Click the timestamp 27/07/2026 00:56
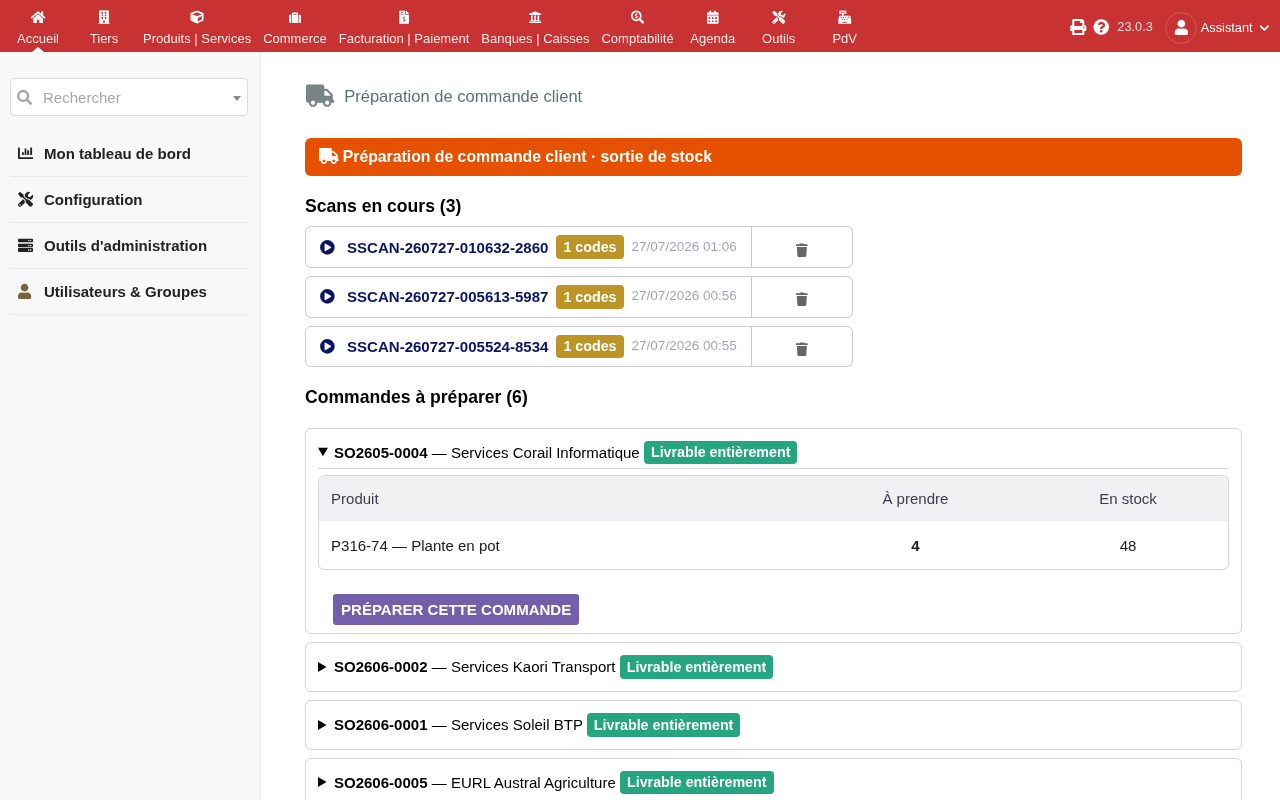This screenshot has width=1280, height=800. 684,296
